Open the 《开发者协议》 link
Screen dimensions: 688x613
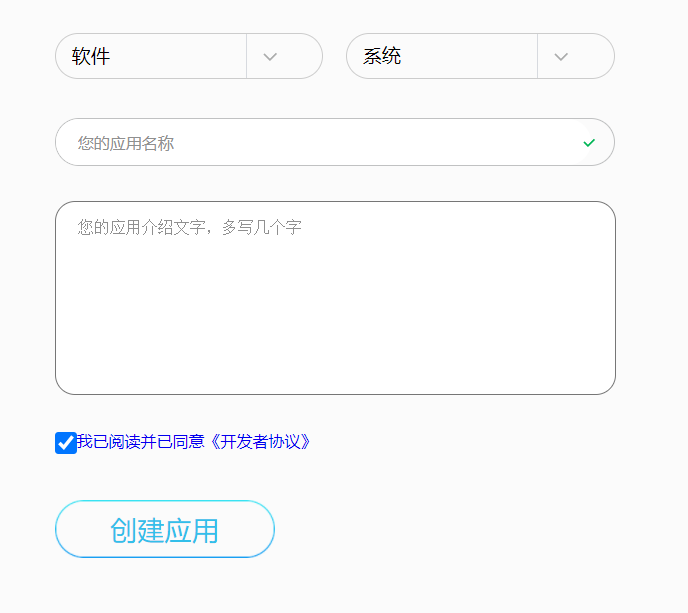point(260,442)
